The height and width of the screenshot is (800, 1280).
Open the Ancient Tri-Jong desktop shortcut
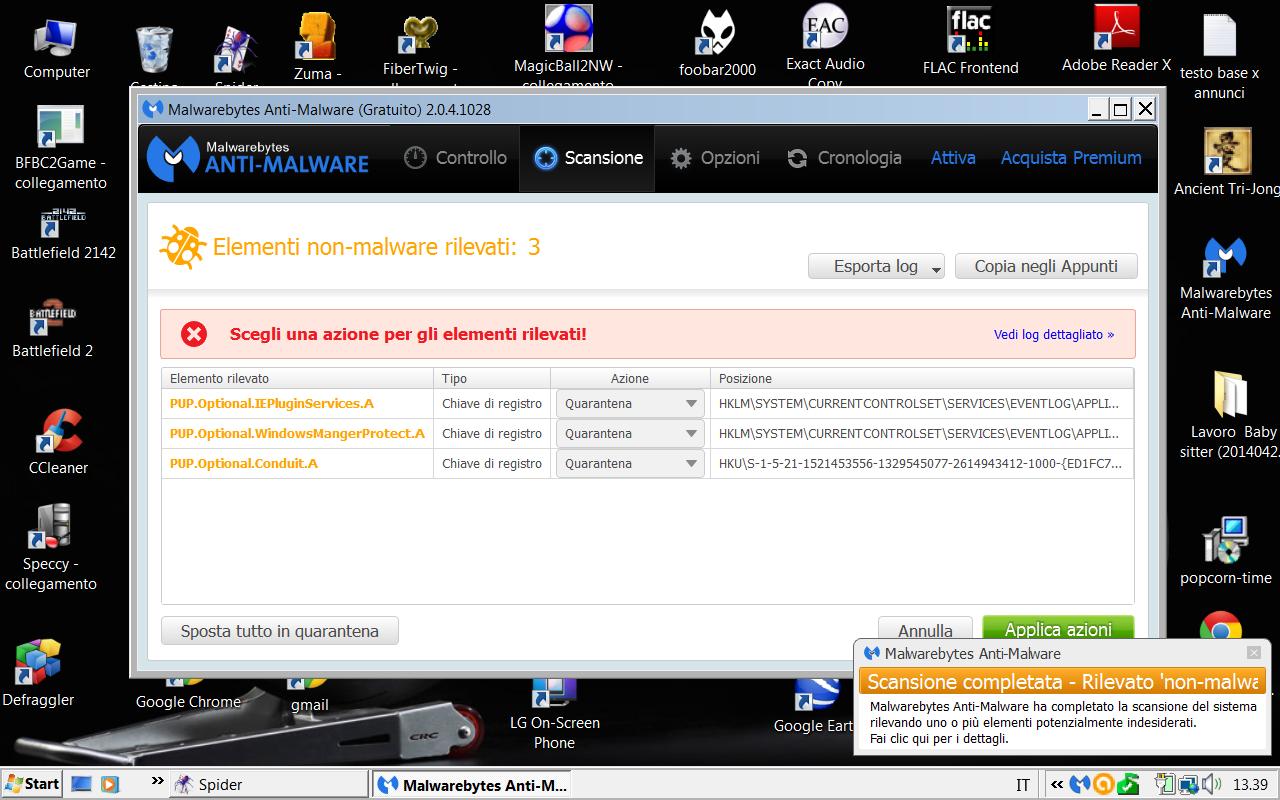pyautogui.click(x=1226, y=163)
